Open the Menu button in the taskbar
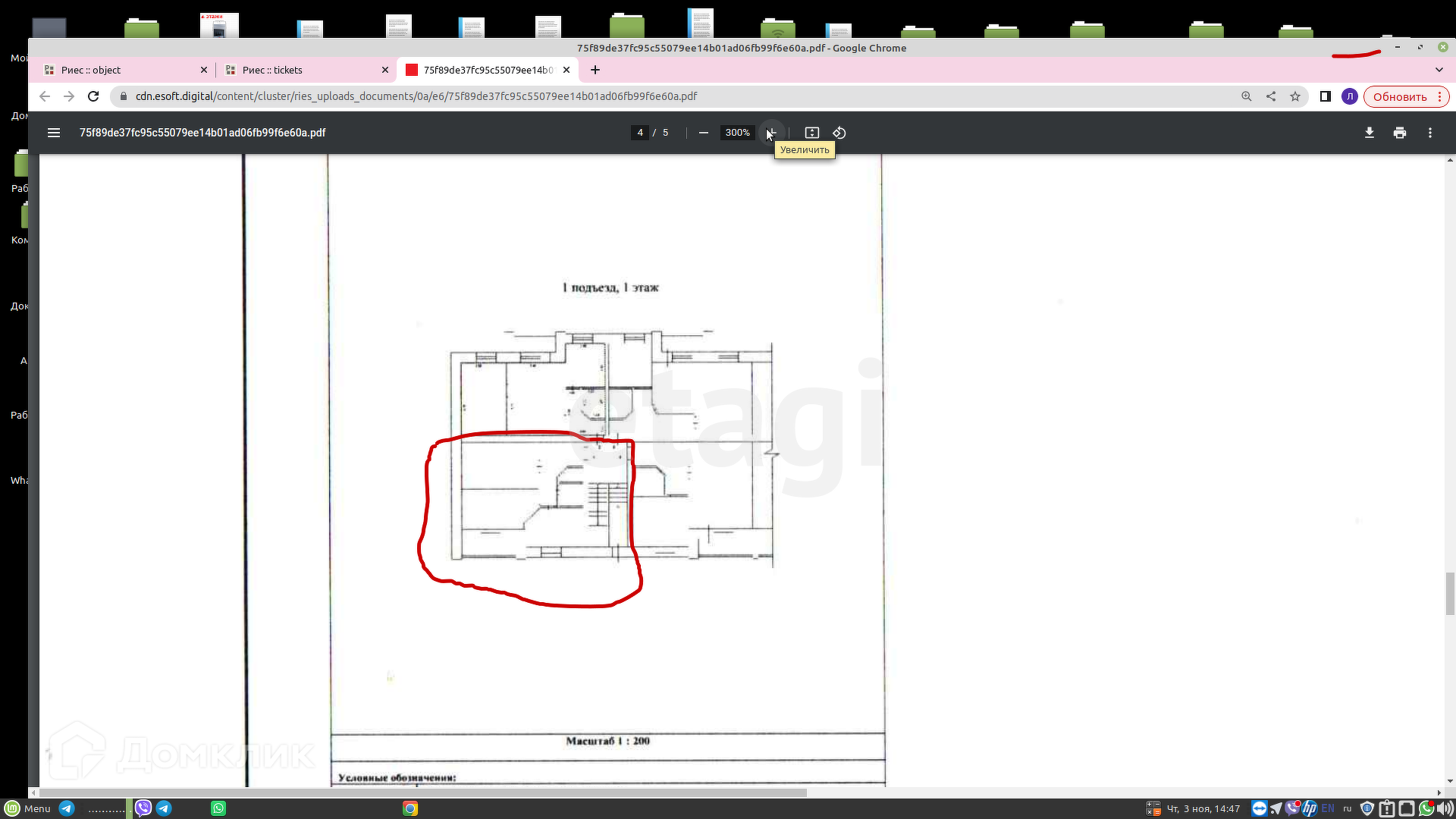The height and width of the screenshot is (819, 1456). [x=29, y=808]
